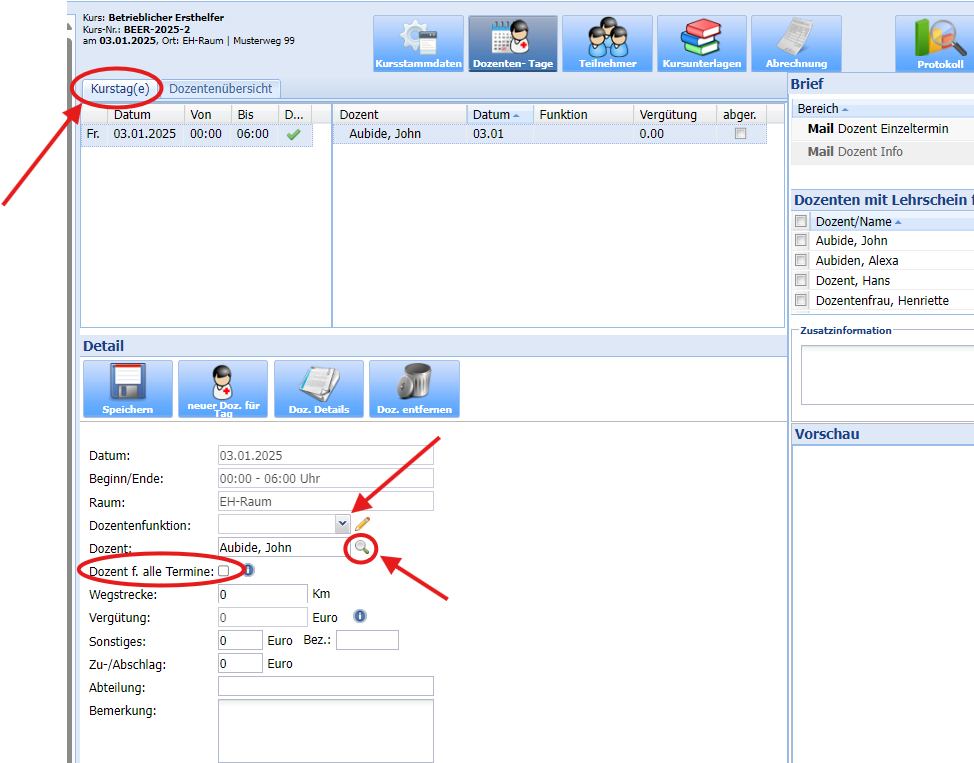Click pencil icon beside Dozentenfunktion

pyautogui.click(x=362, y=523)
